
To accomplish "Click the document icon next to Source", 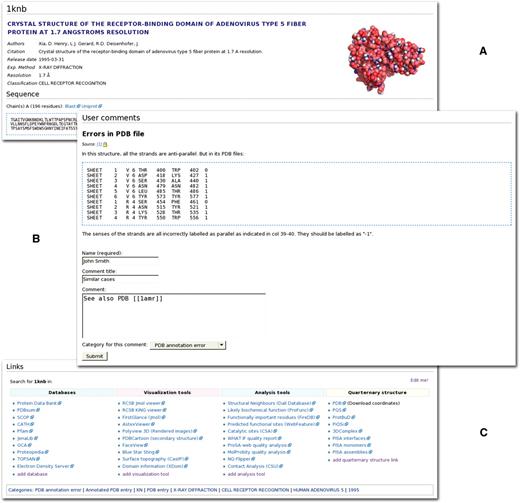I will 105,145.
